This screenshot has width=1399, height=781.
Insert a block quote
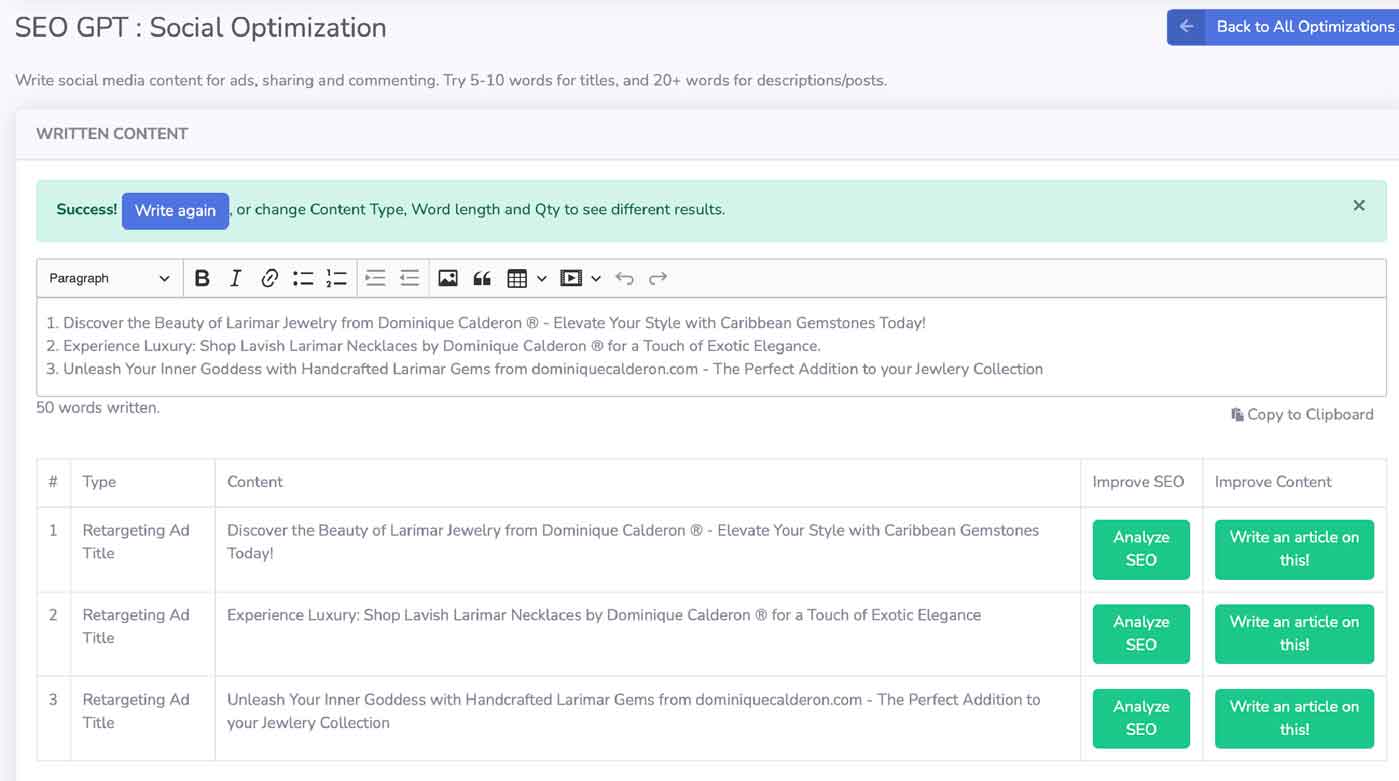482,279
